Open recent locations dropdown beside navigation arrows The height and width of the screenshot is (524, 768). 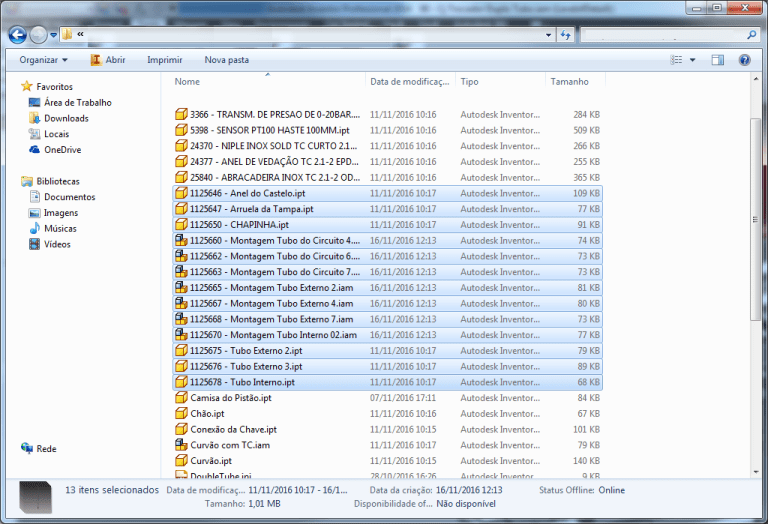53,35
